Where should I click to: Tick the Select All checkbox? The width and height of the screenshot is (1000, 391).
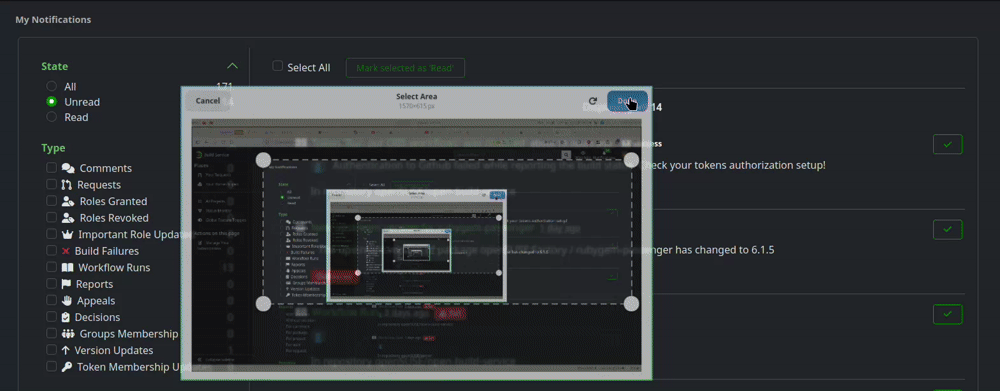(x=277, y=66)
